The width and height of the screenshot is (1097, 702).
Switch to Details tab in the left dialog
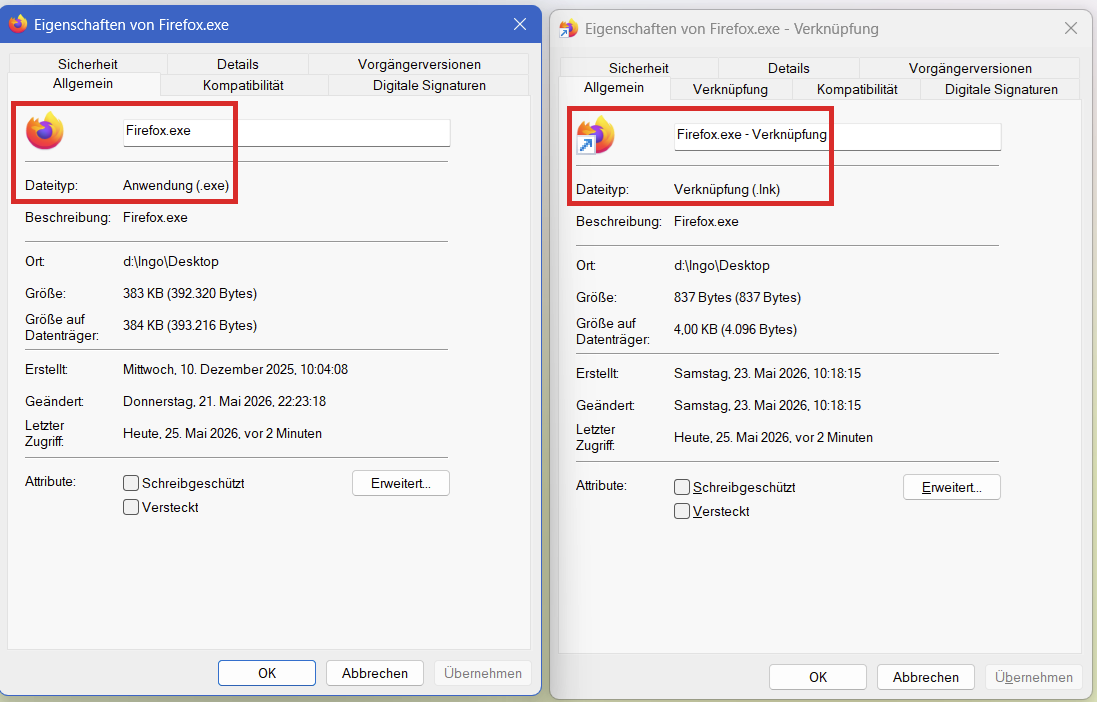(238, 64)
